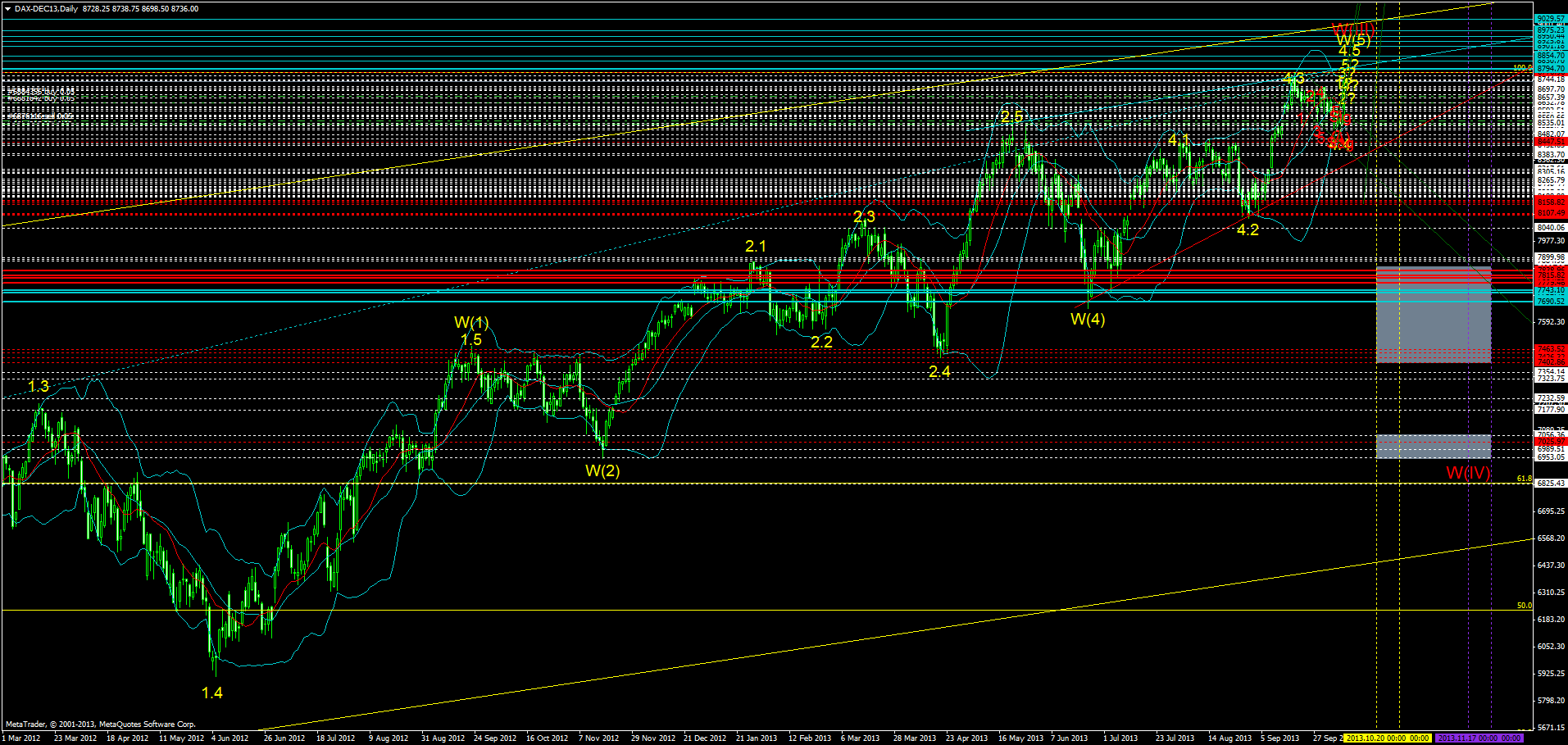Screen dimensions: 1568x745
Task: Select the red 8447.51 price tag on axis
Action: (1552, 140)
